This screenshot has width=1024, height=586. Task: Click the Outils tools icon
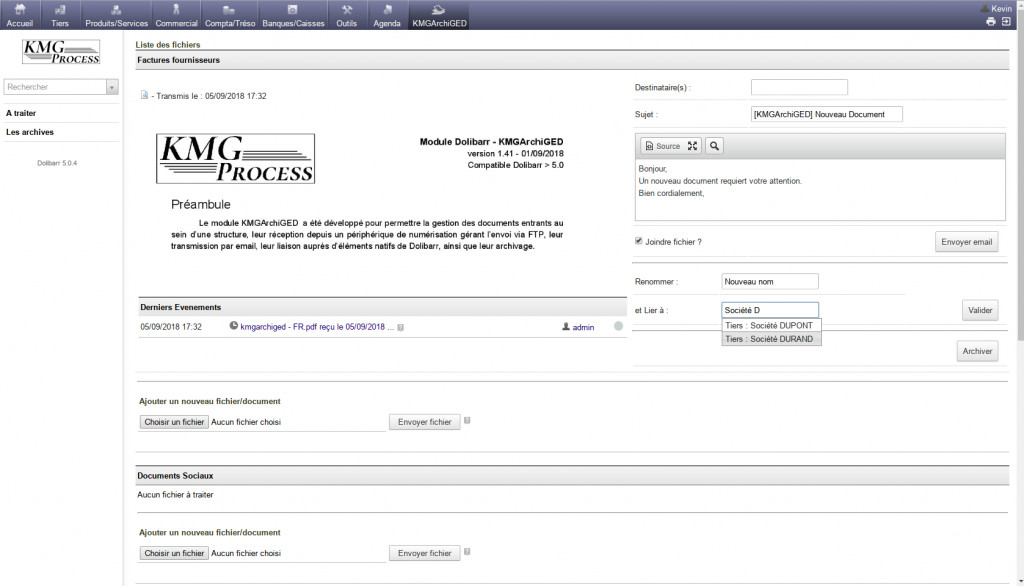click(x=347, y=10)
